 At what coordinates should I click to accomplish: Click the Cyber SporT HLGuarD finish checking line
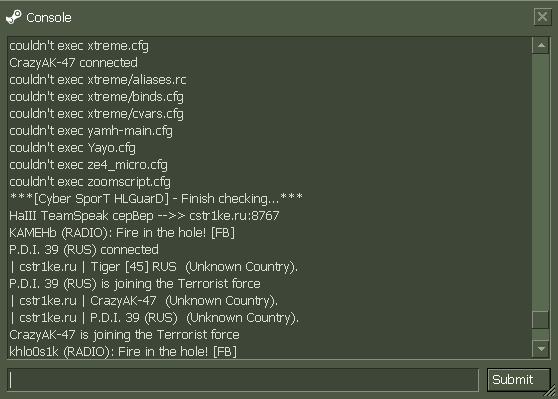[x=156, y=199]
